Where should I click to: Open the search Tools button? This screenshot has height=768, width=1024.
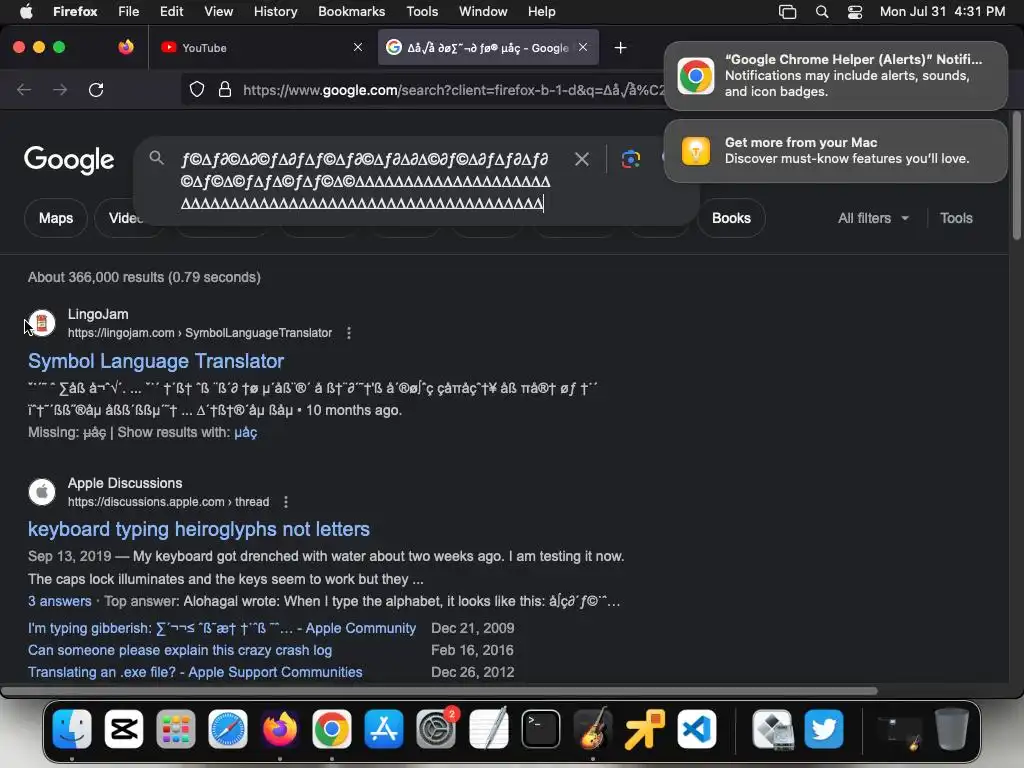click(956, 218)
